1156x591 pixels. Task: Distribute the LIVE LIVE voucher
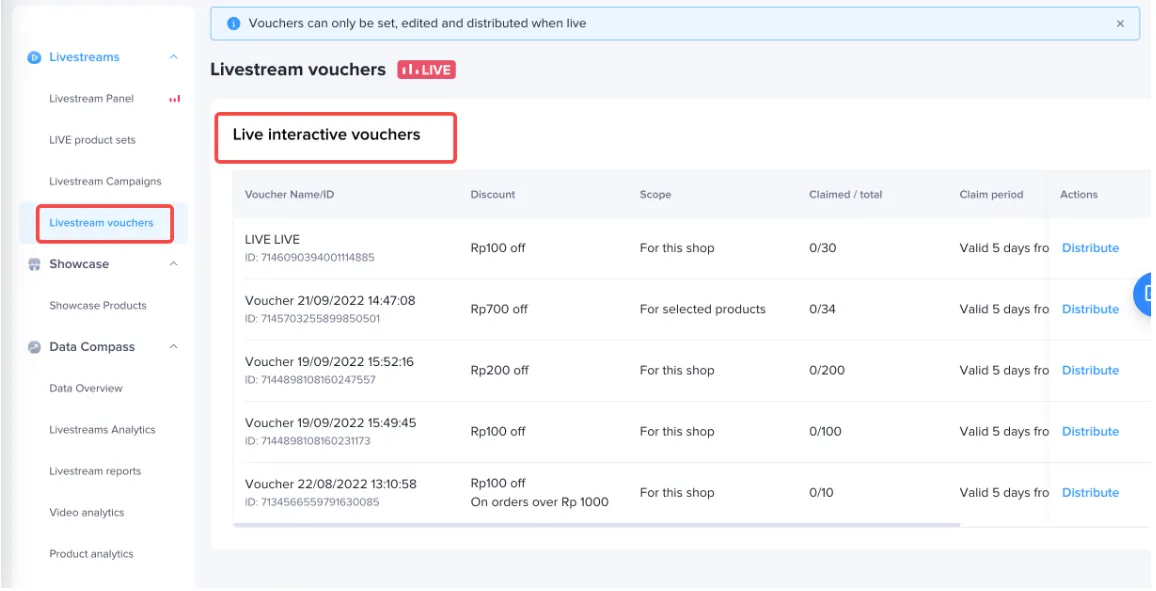click(1090, 248)
